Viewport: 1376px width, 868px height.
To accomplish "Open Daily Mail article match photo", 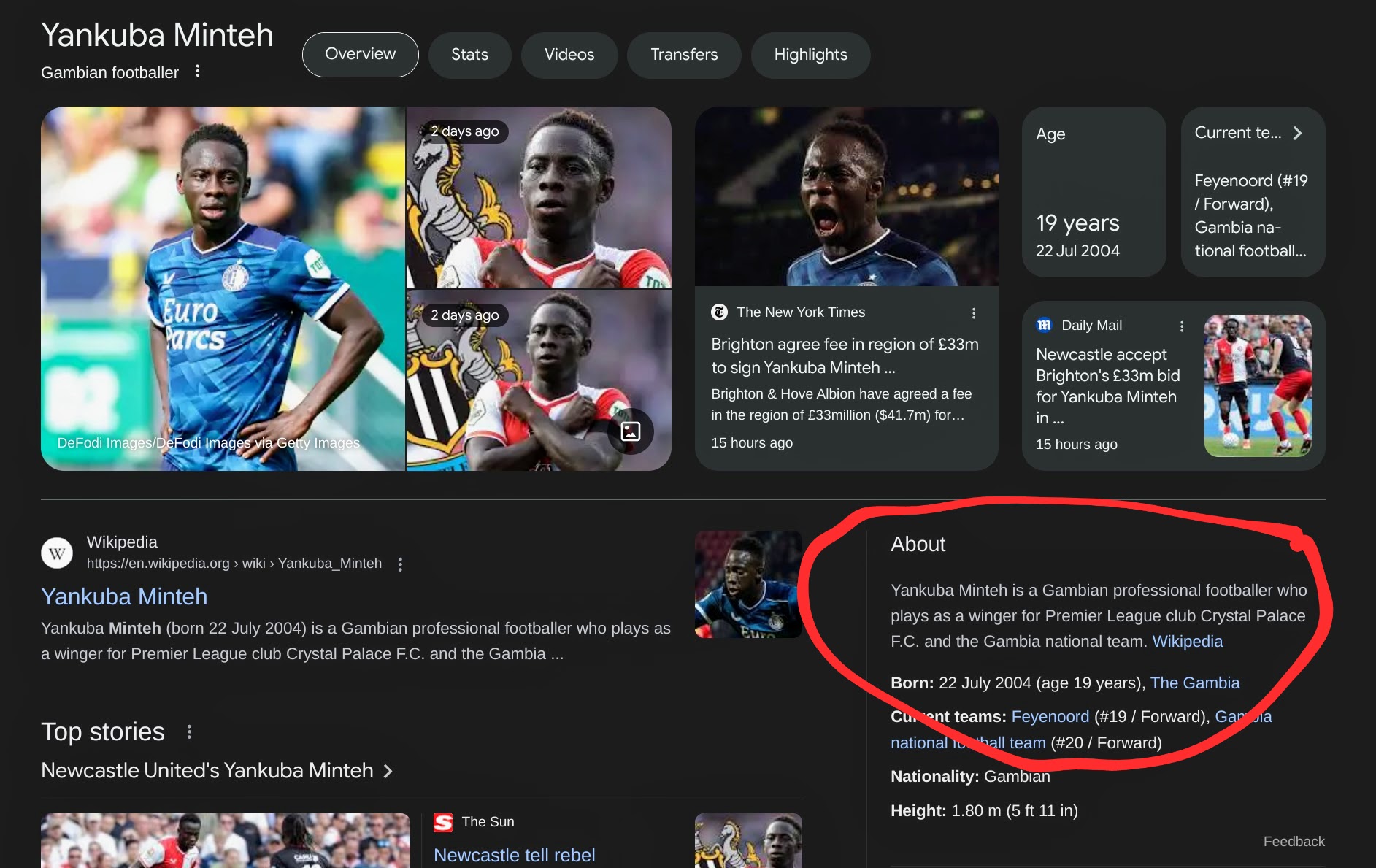I will tap(1258, 385).
